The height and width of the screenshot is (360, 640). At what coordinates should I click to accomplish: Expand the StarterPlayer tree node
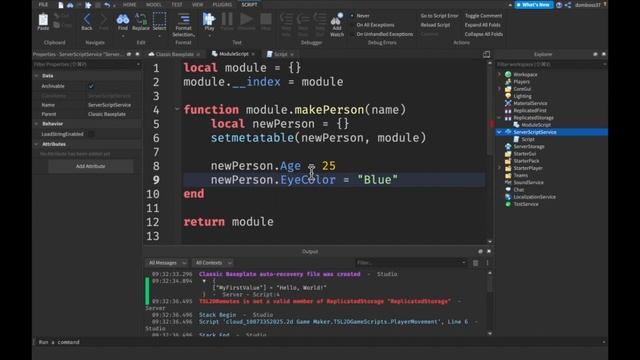pyautogui.click(x=499, y=168)
